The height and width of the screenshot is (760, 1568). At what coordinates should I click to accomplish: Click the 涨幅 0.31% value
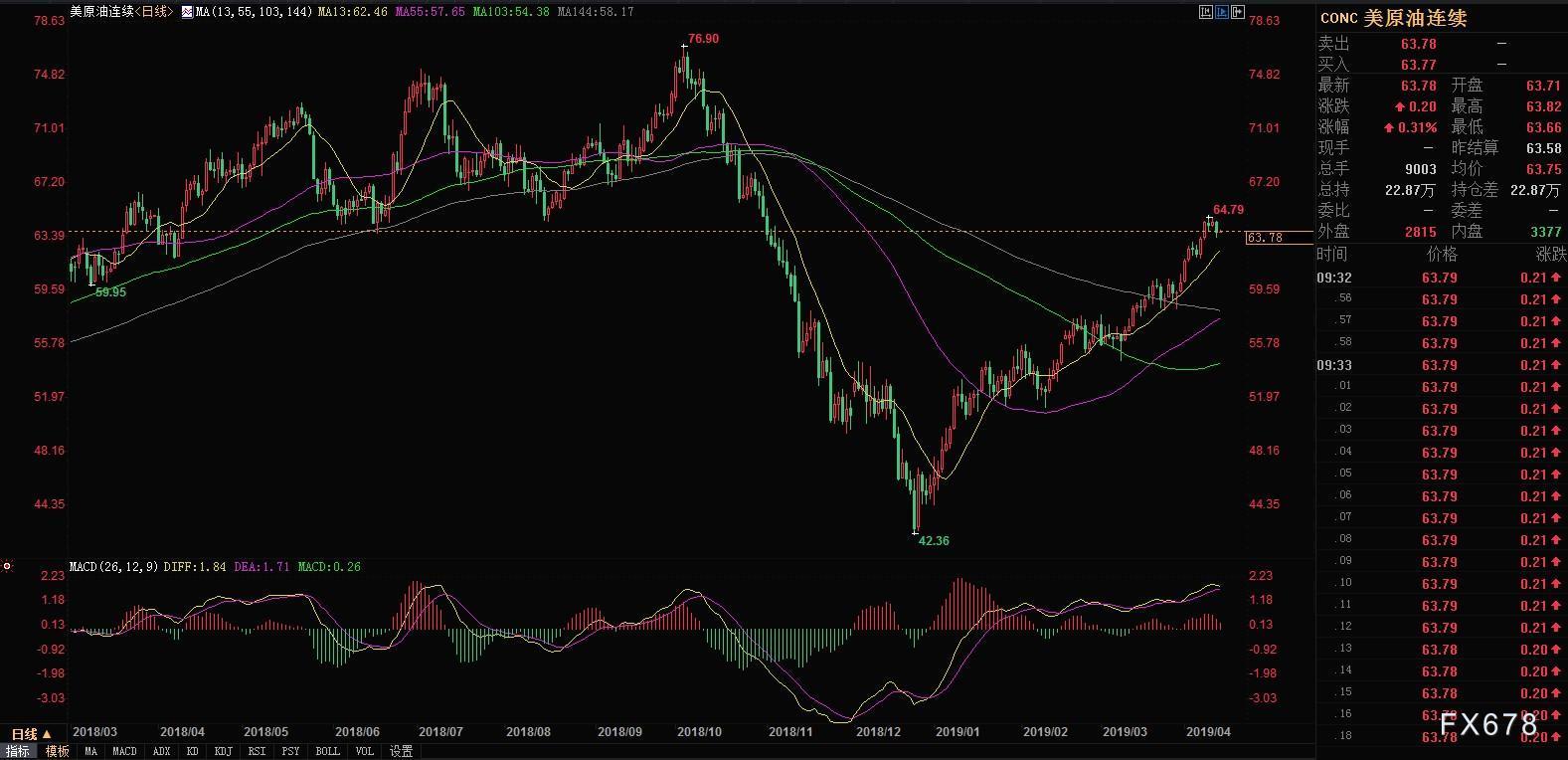[x=1416, y=127]
